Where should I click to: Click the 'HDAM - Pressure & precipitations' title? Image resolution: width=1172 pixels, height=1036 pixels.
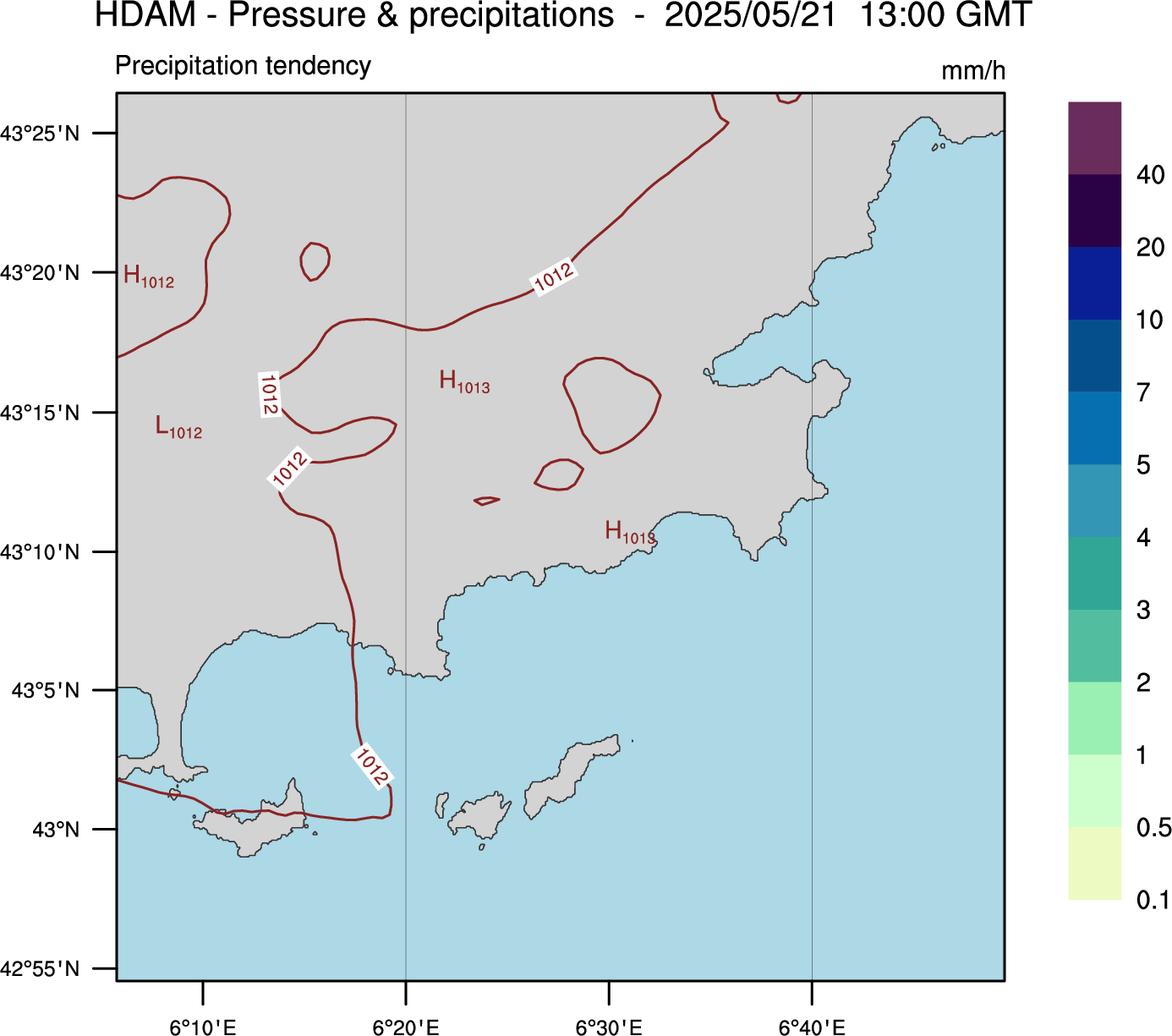click(x=354, y=15)
